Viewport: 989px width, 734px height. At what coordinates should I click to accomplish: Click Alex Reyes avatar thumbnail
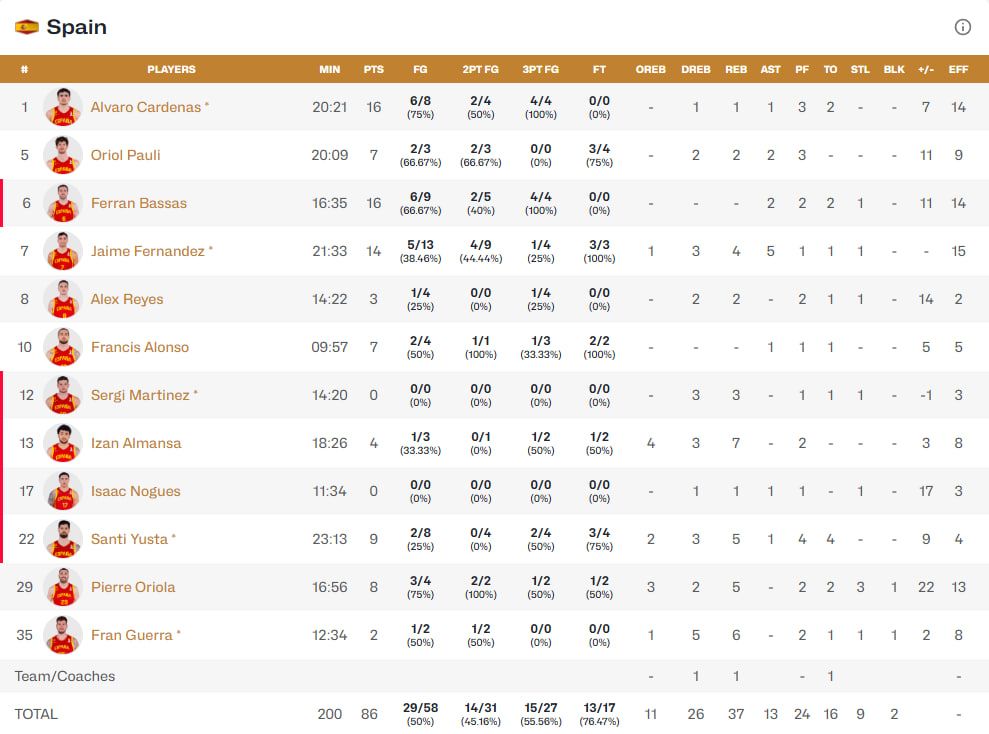63,299
